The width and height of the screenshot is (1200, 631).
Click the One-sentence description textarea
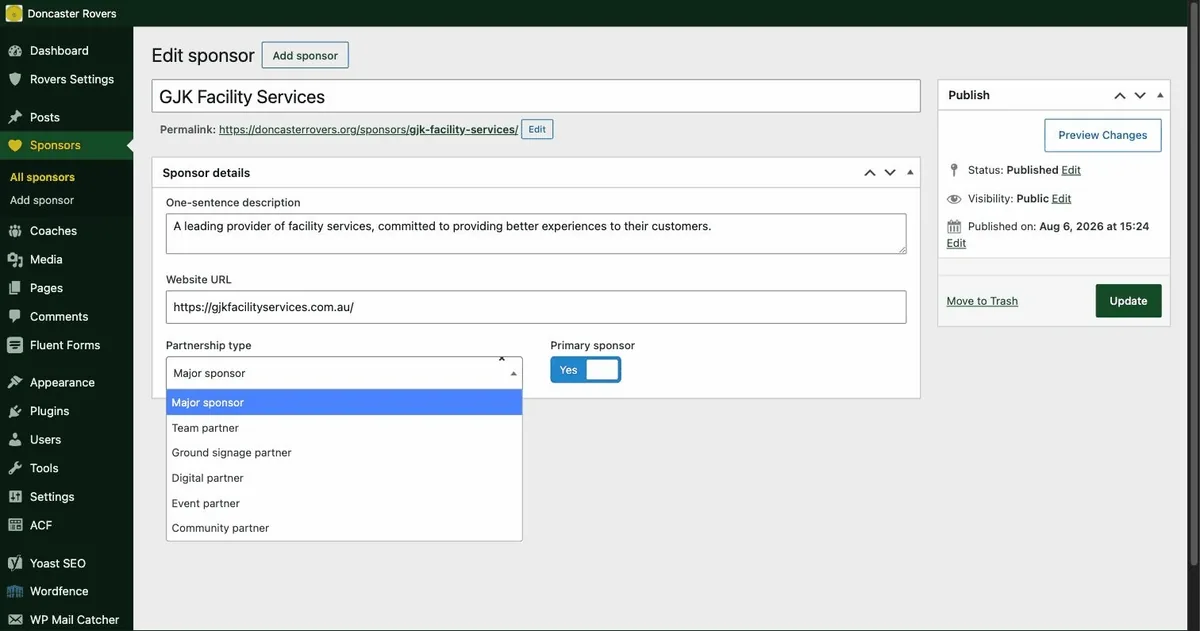tap(536, 233)
